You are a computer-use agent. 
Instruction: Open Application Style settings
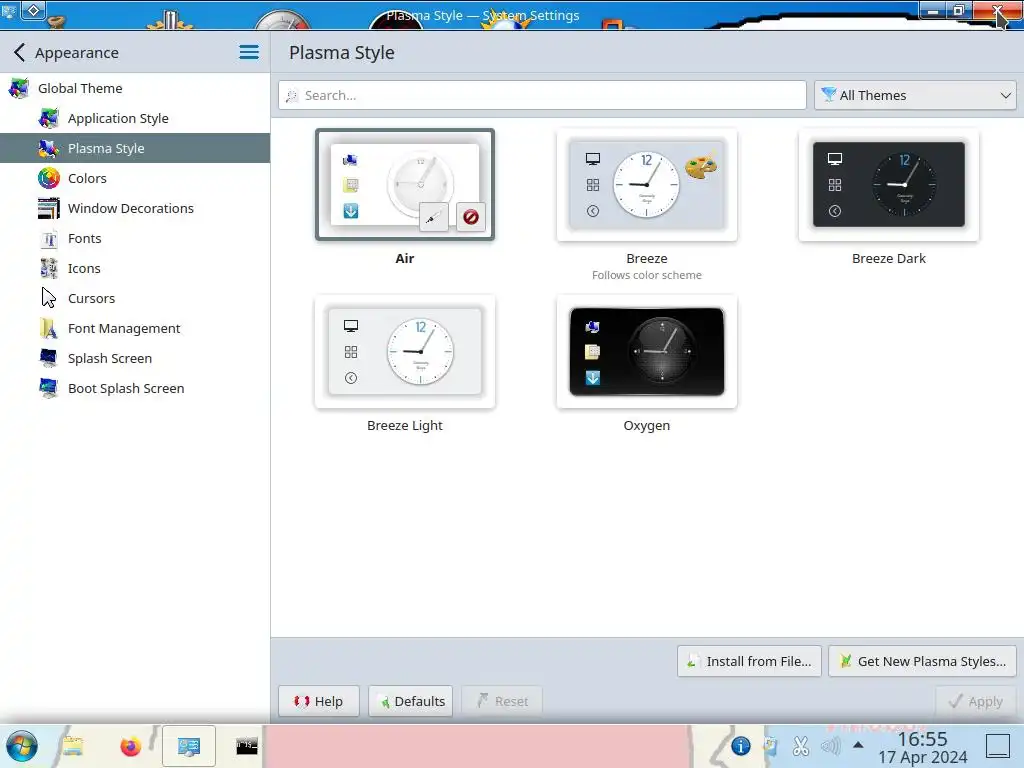(135, 118)
